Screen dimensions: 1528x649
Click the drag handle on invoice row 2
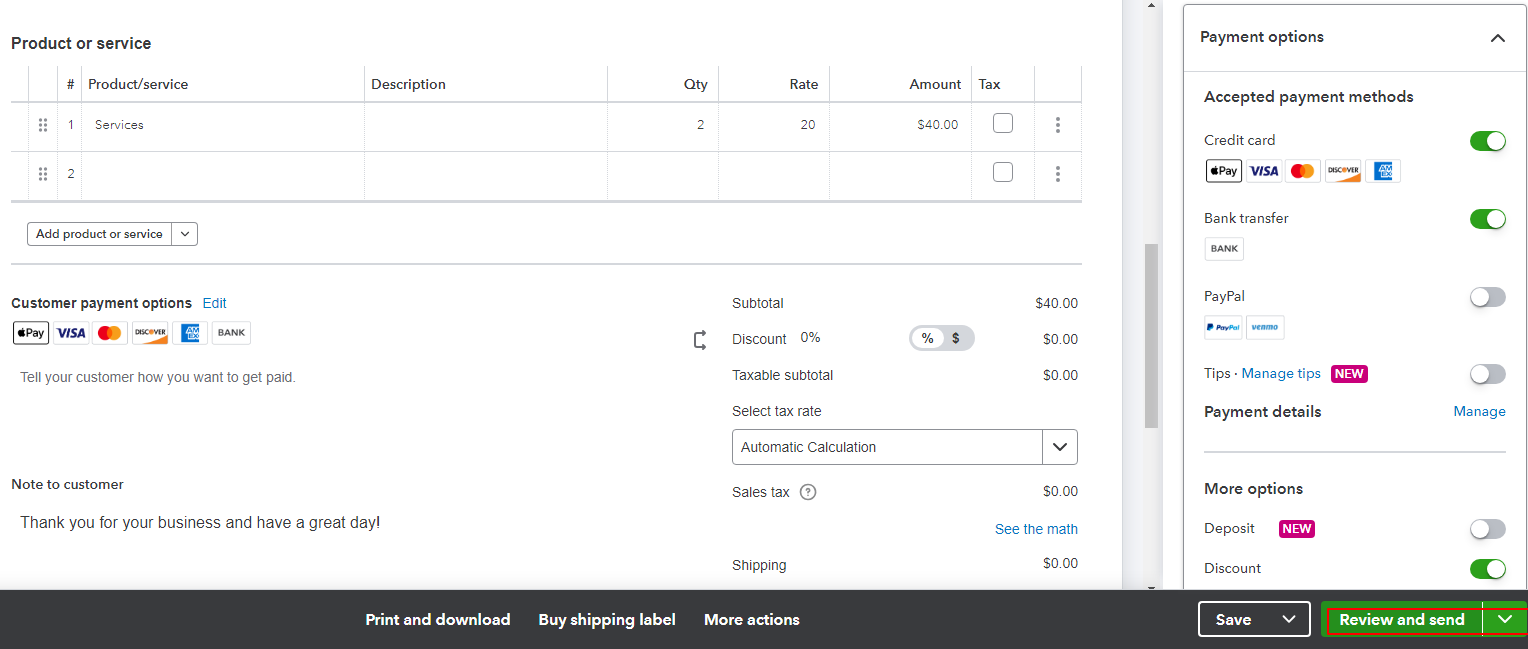(43, 172)
